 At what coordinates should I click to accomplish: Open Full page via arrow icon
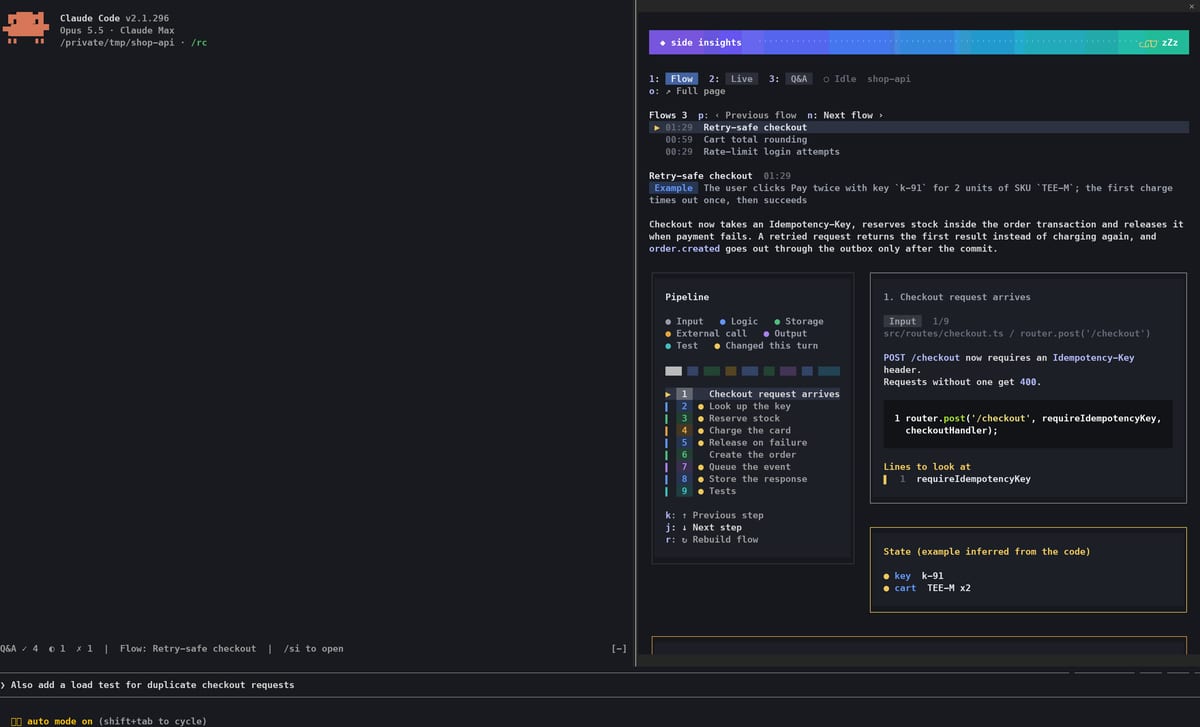[x=666, y=91]
